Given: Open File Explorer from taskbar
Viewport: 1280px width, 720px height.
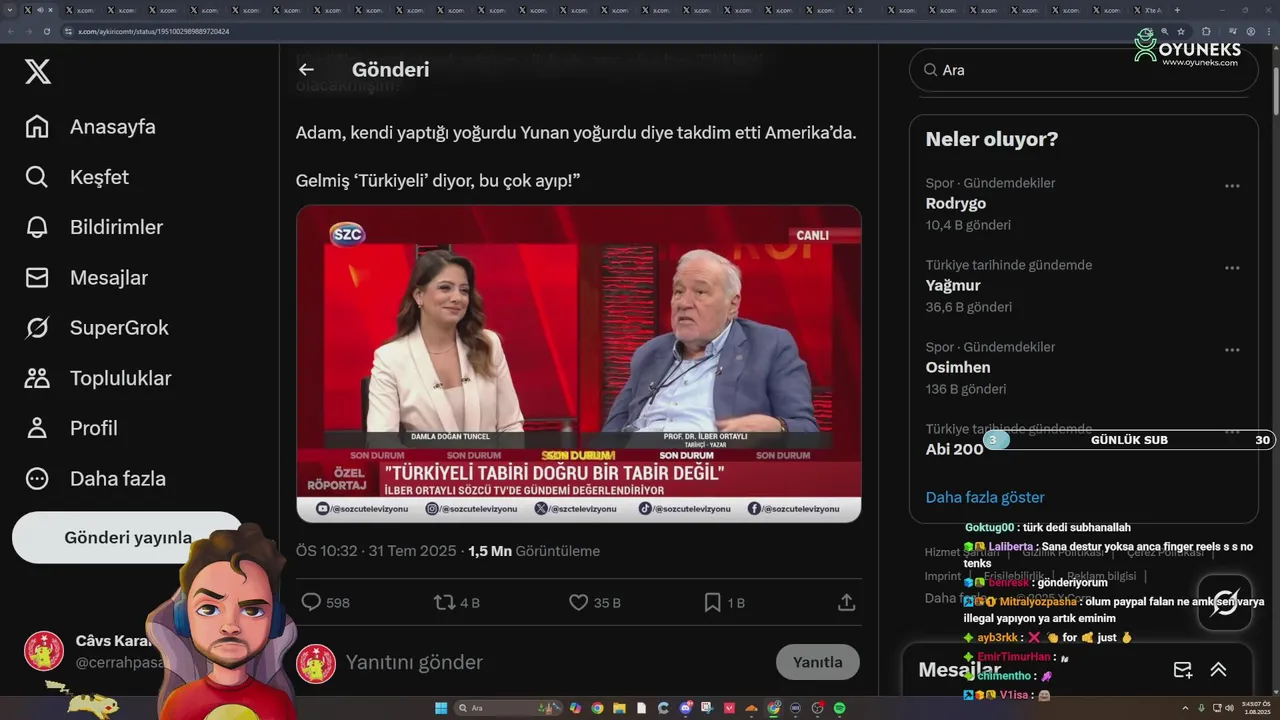Looking at the screenshot, I should [x=619, y=708].
